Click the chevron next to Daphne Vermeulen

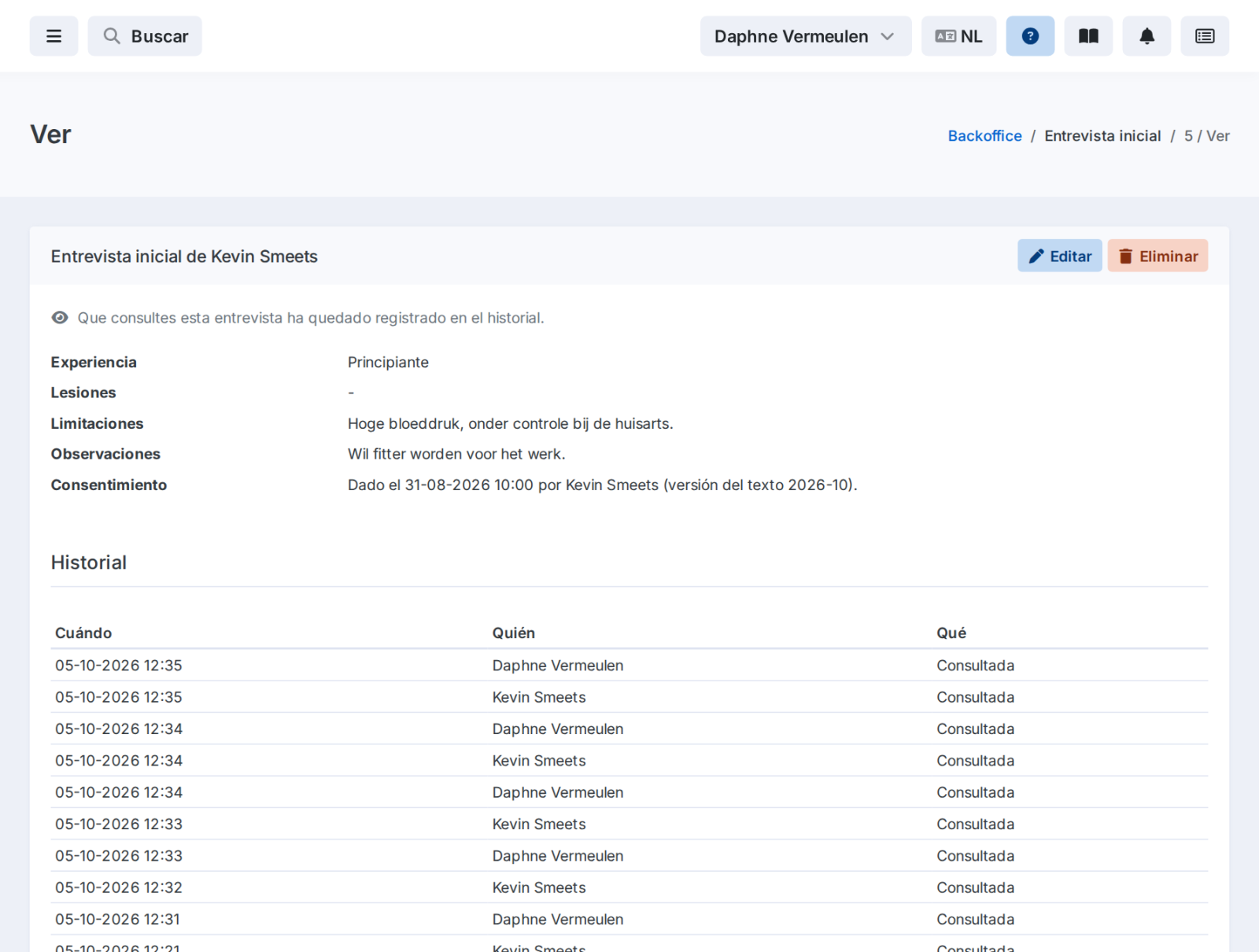click(888, 36)
